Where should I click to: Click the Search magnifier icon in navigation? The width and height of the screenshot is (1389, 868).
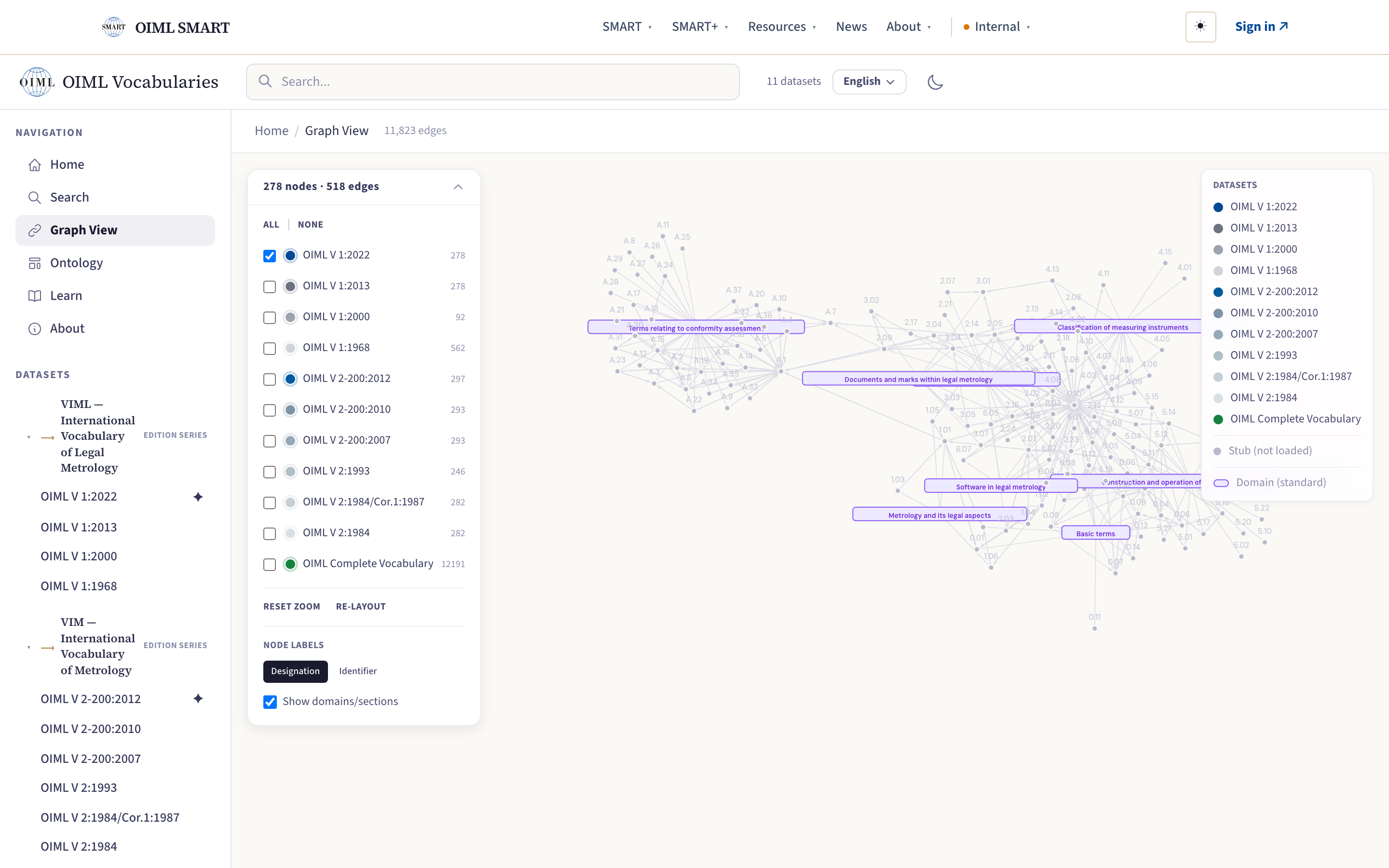click(34, 198)
